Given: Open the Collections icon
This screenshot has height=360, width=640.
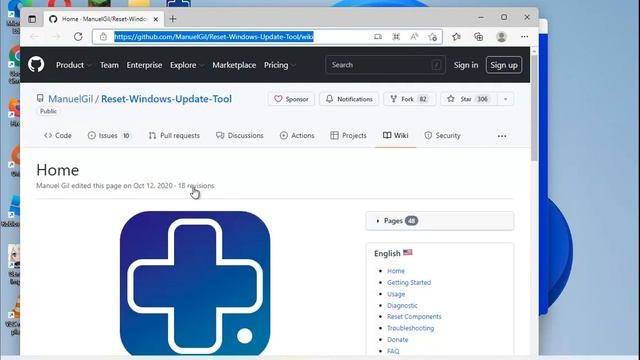Looking at the screenshot, I should [478, 37].
